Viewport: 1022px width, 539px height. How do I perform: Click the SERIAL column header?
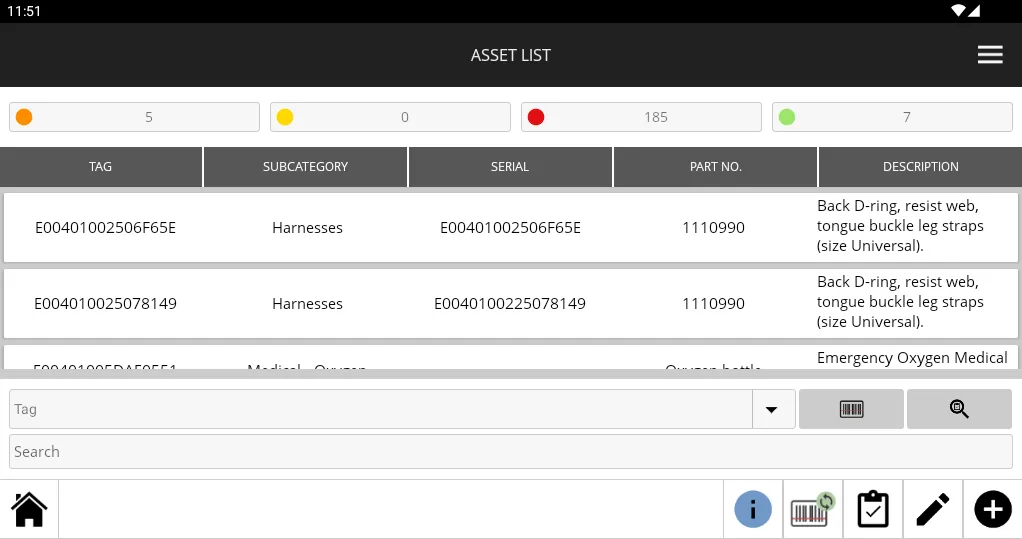(x=510, y=167)
